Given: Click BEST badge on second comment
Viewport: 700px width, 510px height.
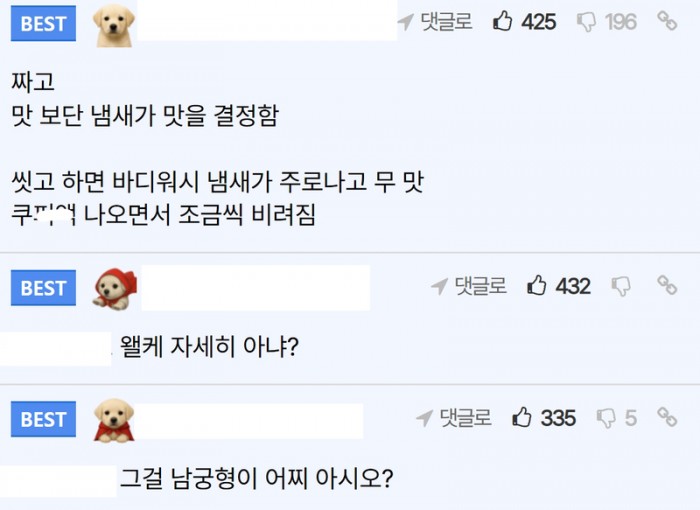Looking at the screenshot, I should click(43, 288).
